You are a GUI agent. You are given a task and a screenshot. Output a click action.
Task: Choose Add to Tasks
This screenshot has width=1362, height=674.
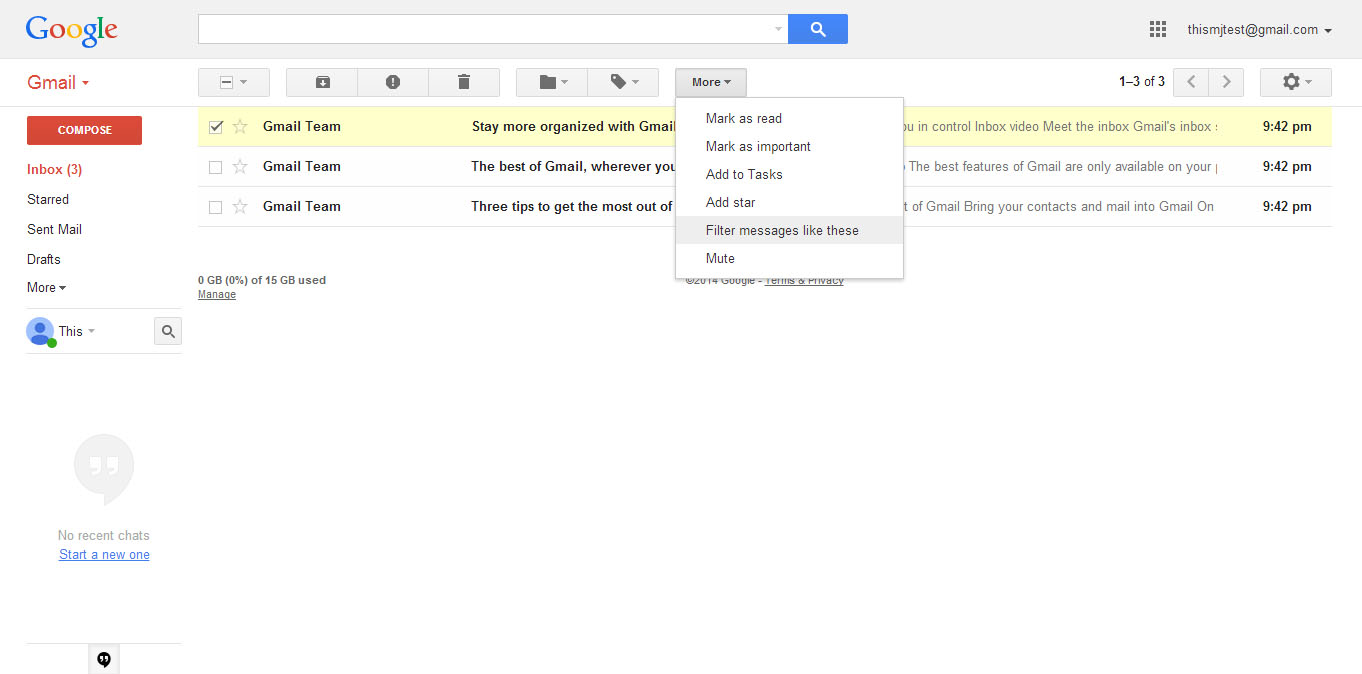coord(790,174)
